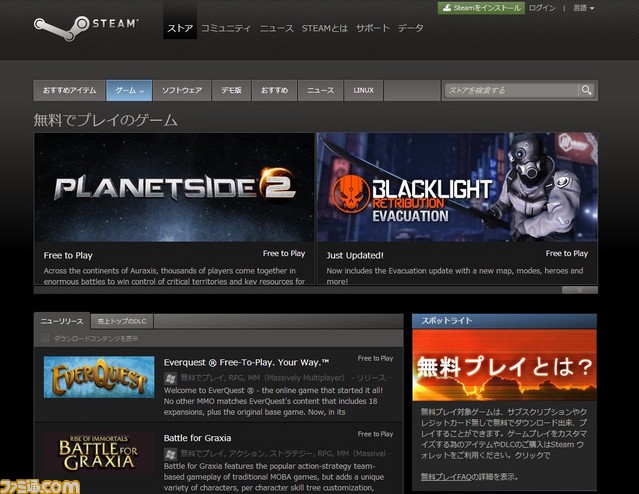The image size is (639, 494).
Task: Open the Blacklight Retribution Evacuation banner
Action: click(x=457, y=187)
